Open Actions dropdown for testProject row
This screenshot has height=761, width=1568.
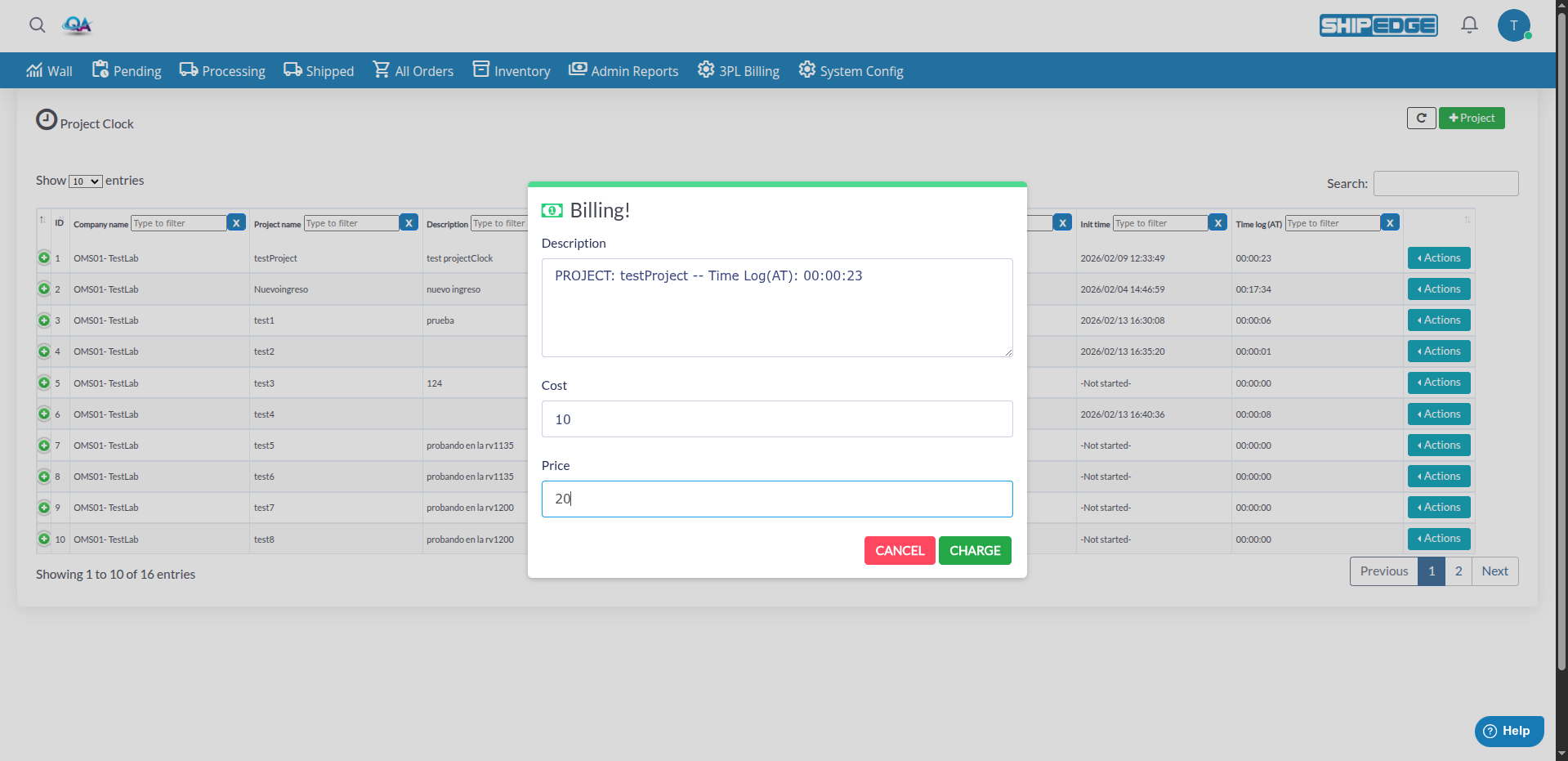coord(1438,258)
